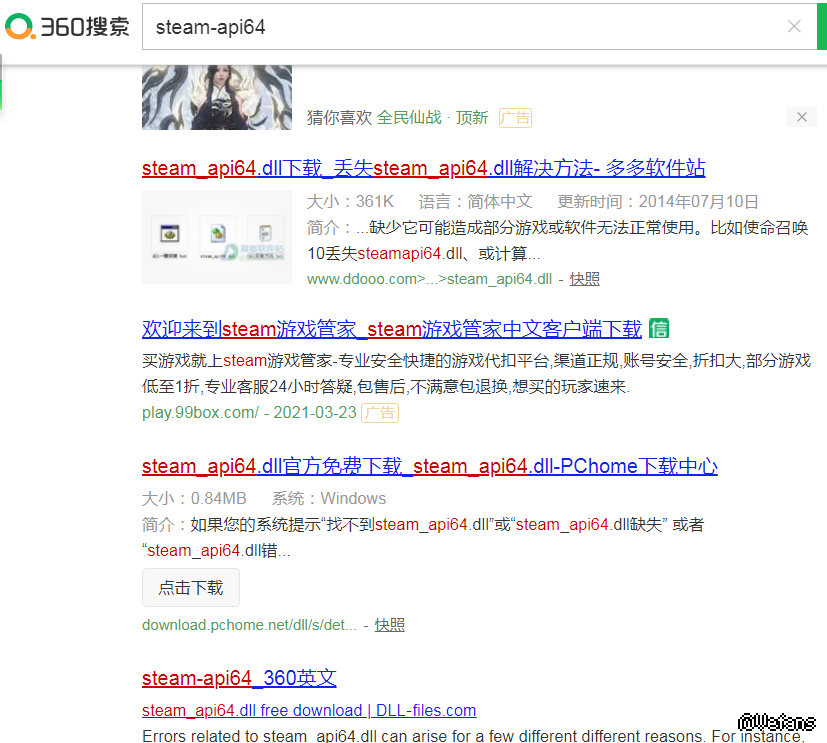View 快照 for the ddooo.com result

pos(585,279)
